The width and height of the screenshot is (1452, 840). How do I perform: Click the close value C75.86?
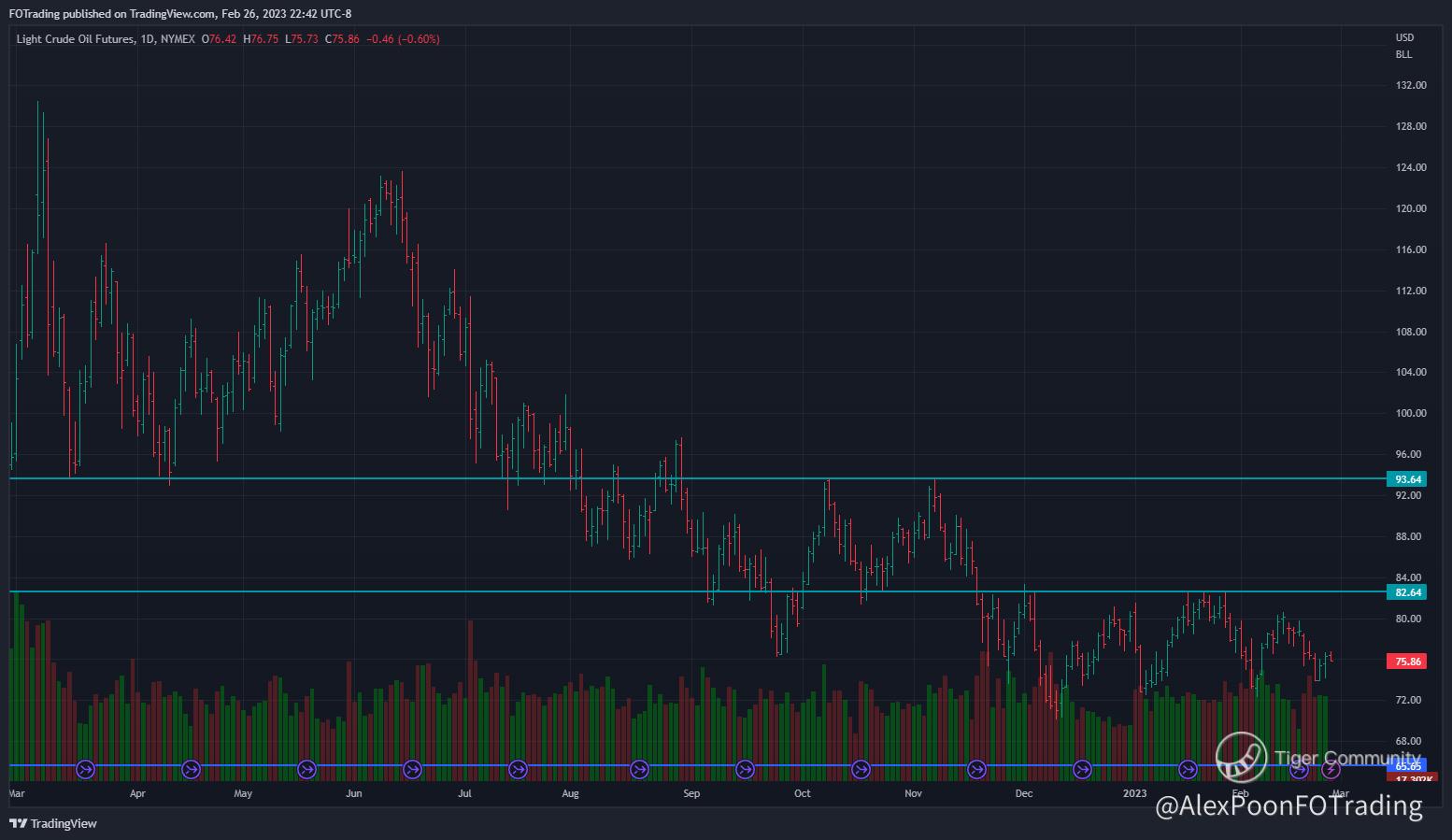(342, 39)
